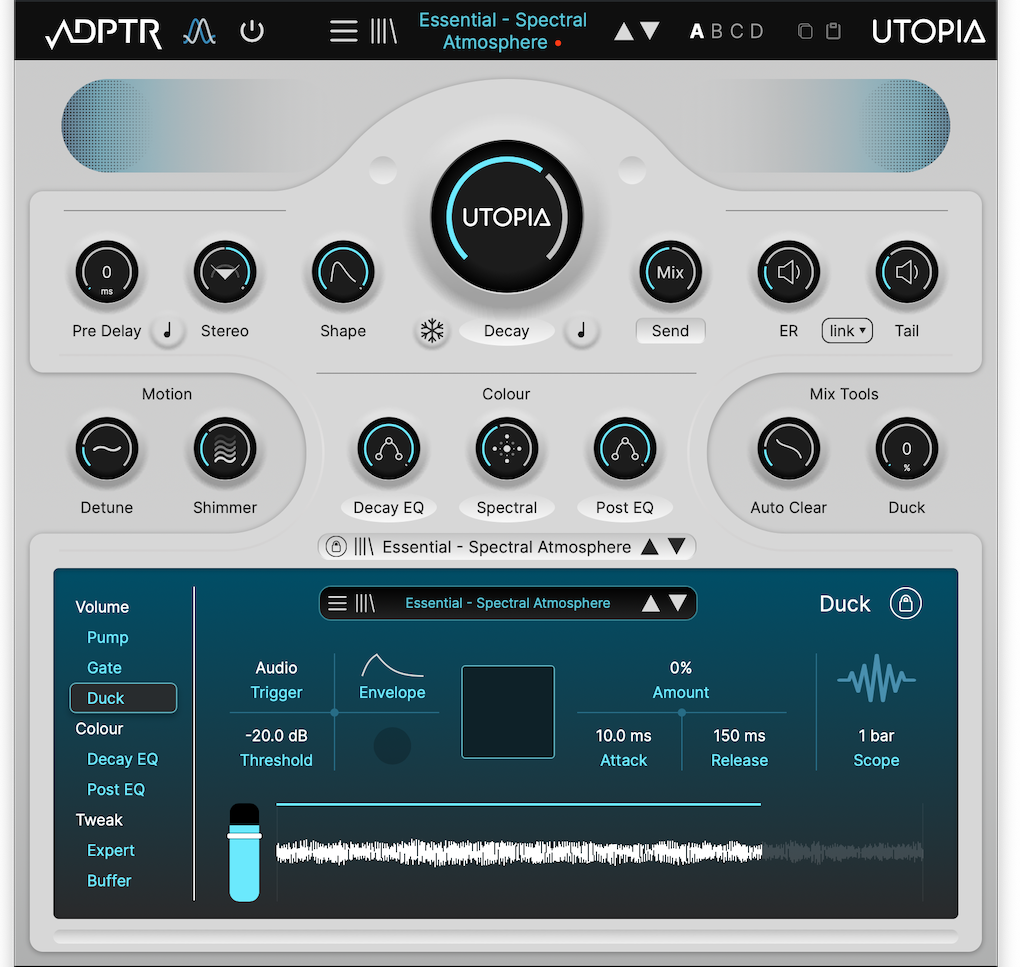1024x967 pixels.
Task: Open Duck panel preset name dropdown
Action: click(x=507, y=603)
